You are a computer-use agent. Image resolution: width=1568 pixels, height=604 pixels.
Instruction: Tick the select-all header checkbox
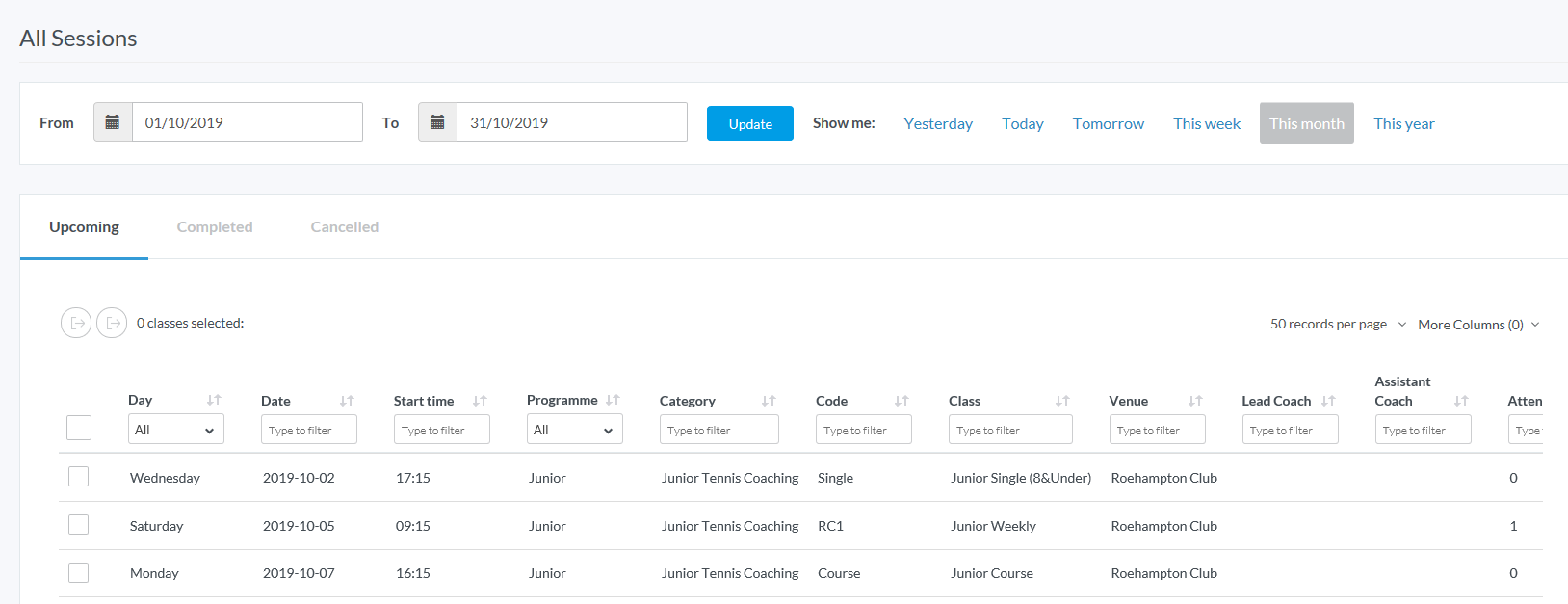point(79,428)
